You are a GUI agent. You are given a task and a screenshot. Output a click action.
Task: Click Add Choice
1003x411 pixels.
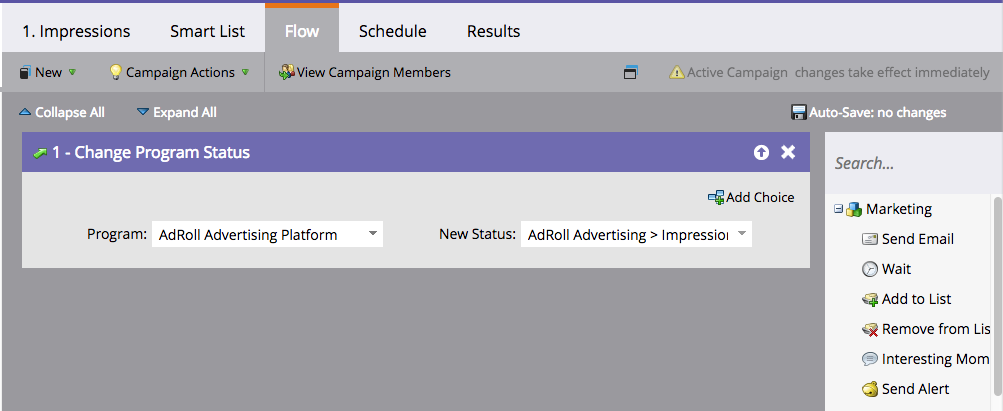pyautogui.click(x=751, y=198)
